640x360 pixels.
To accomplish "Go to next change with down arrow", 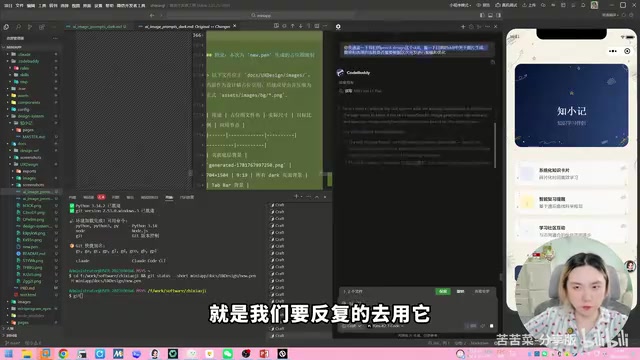I will pyautogui.click(x=301, y=26).
